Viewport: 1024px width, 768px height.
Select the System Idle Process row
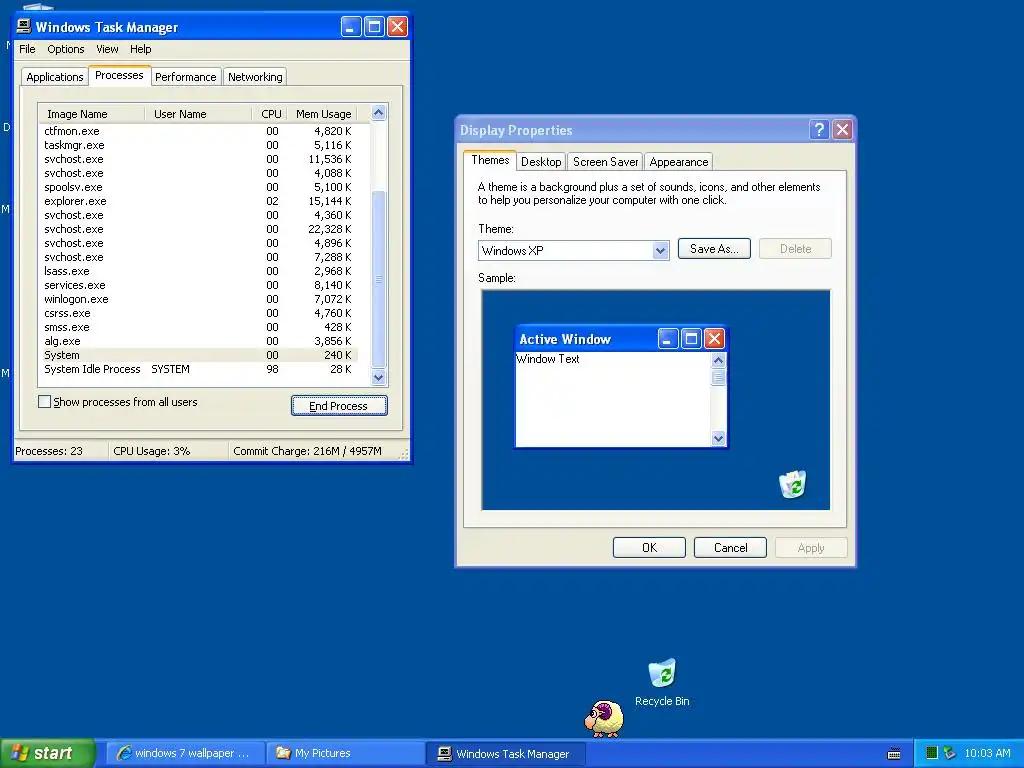198,369
